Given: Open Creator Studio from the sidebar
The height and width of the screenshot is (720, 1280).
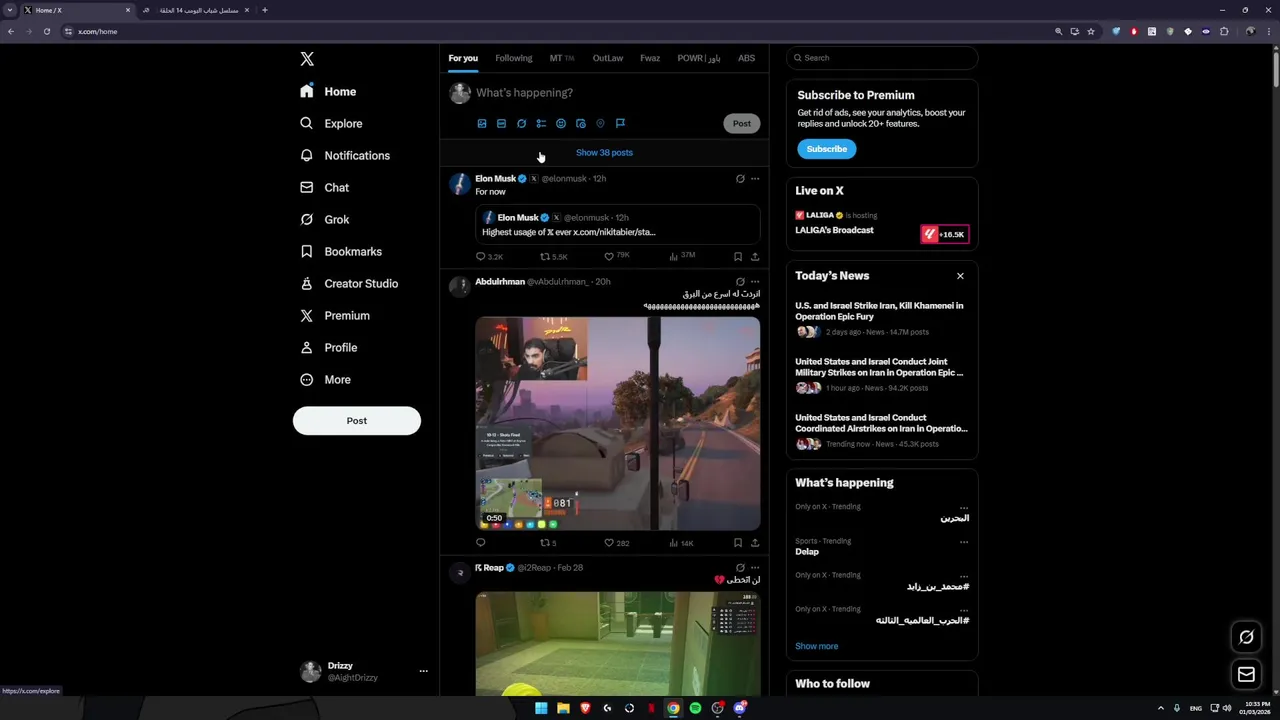Looking at the screenshot, I should [349, 284].
